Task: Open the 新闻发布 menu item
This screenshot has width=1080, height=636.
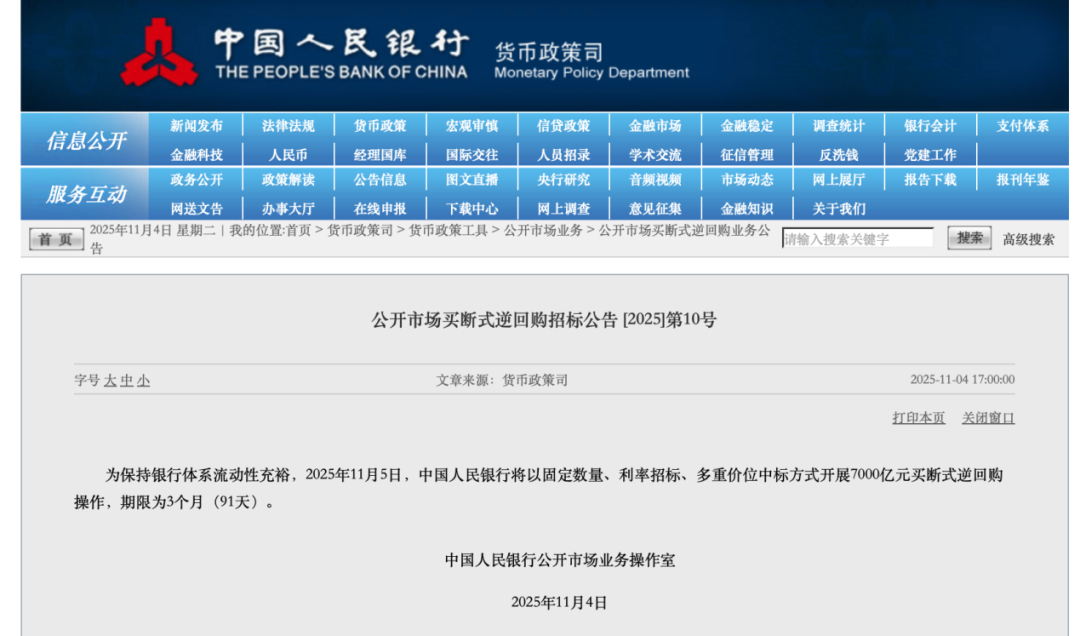Action: [x=196, y=126]
